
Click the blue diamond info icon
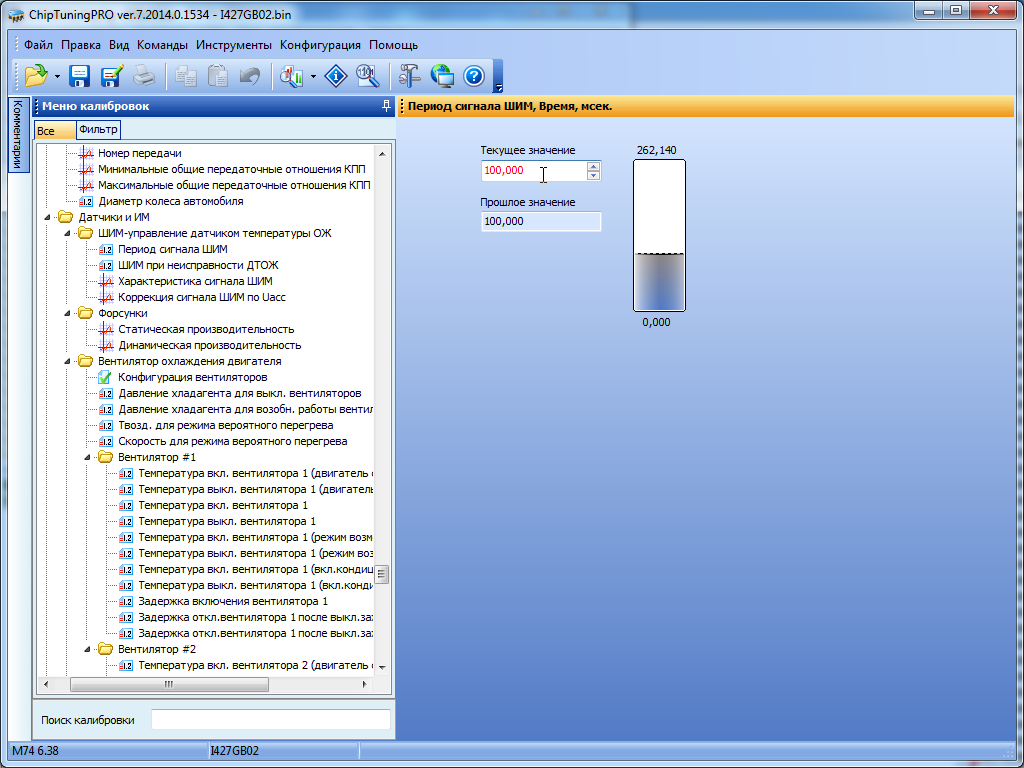tap(337, 76)
